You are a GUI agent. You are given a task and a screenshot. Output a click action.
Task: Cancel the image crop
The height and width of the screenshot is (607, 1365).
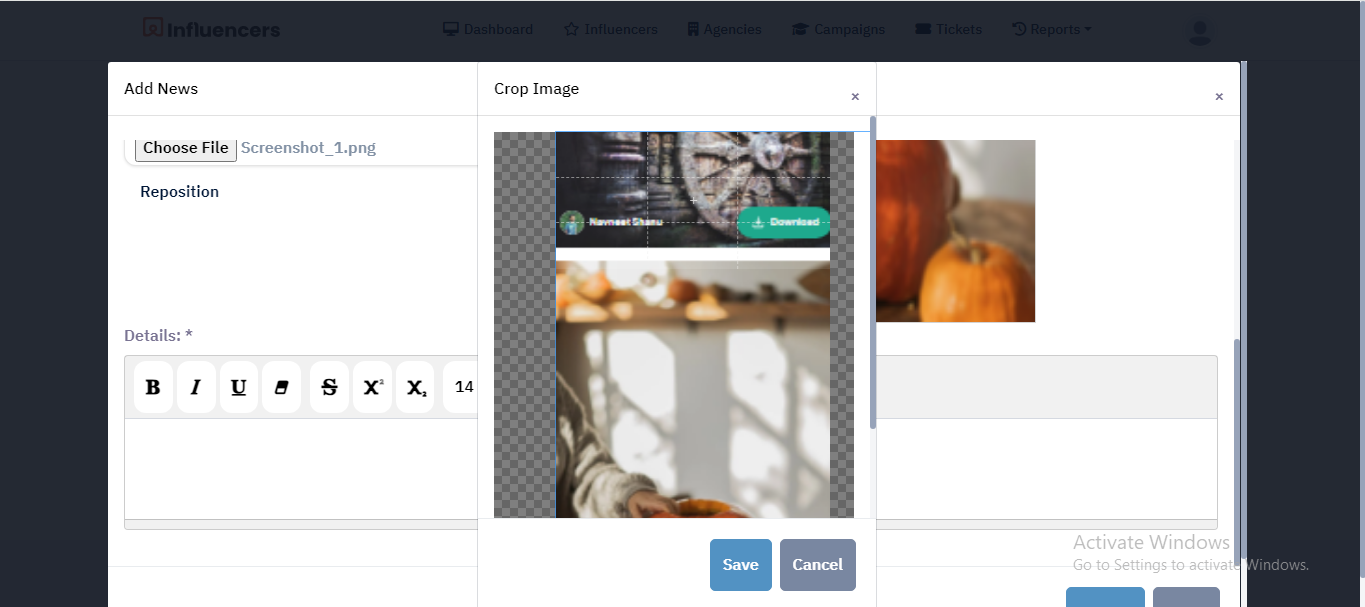click(818, 565)
